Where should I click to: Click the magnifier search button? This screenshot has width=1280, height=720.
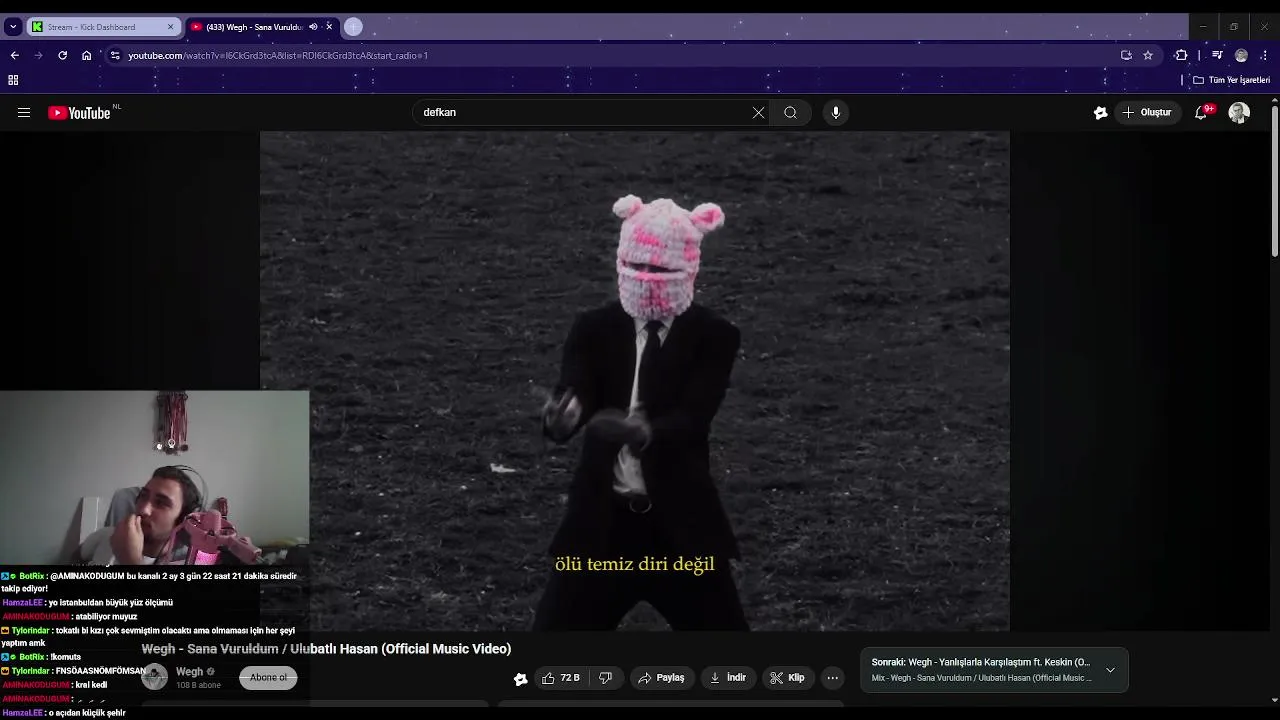point(790,113)
